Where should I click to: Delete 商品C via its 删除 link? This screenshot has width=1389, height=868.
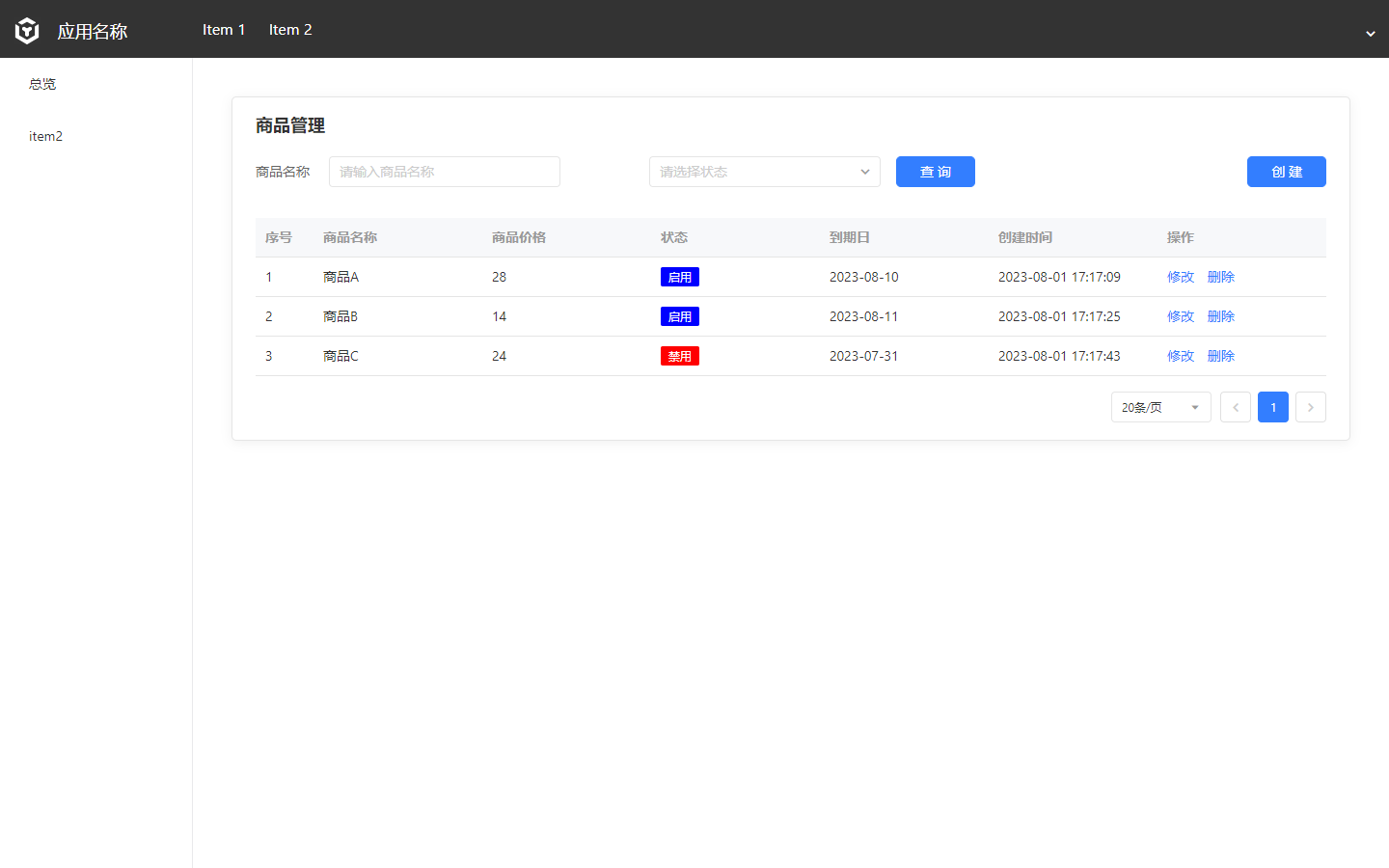coord(1220,356)
